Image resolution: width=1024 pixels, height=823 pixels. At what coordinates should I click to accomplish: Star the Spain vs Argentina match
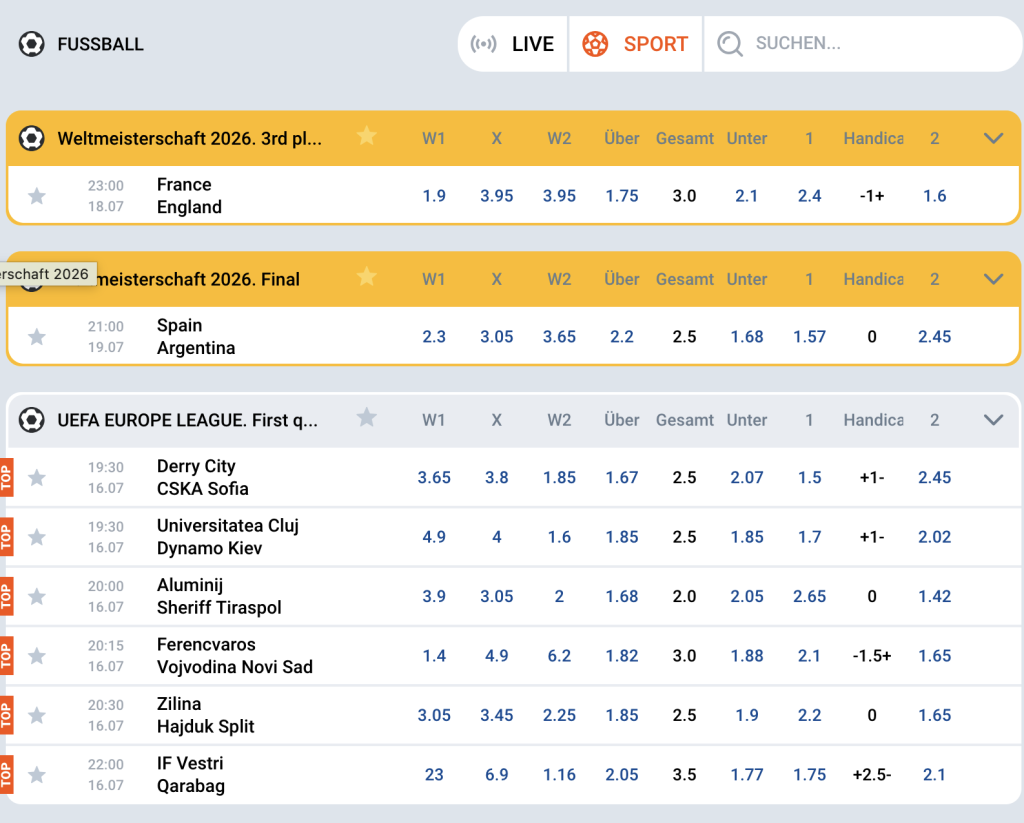point(37,336)
